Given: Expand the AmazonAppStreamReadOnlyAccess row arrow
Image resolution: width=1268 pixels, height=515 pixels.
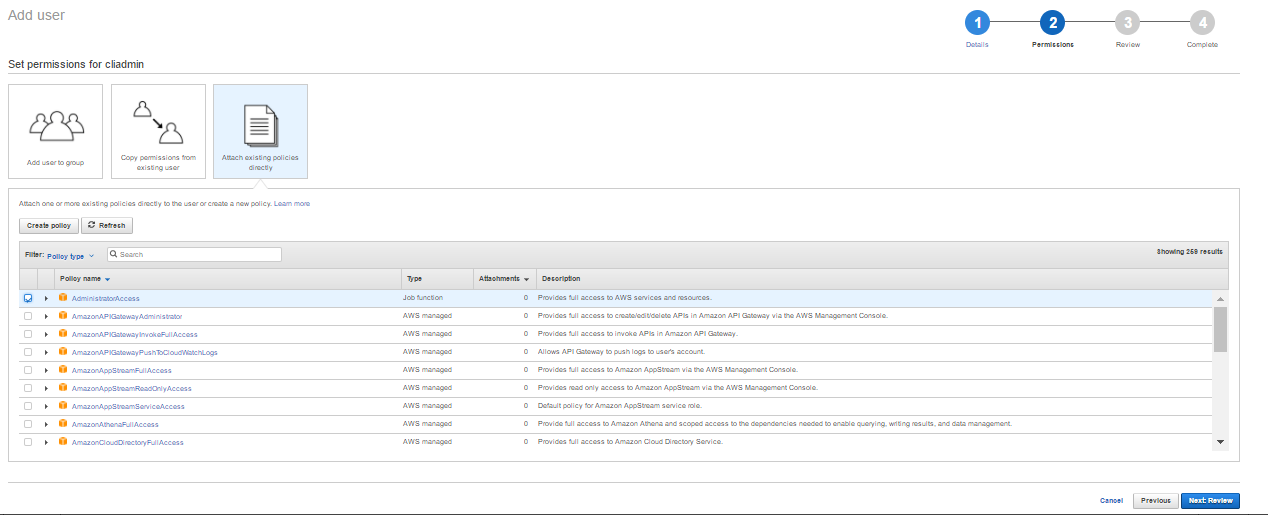Looking at the screenshot, I should [x=46, y=388].
